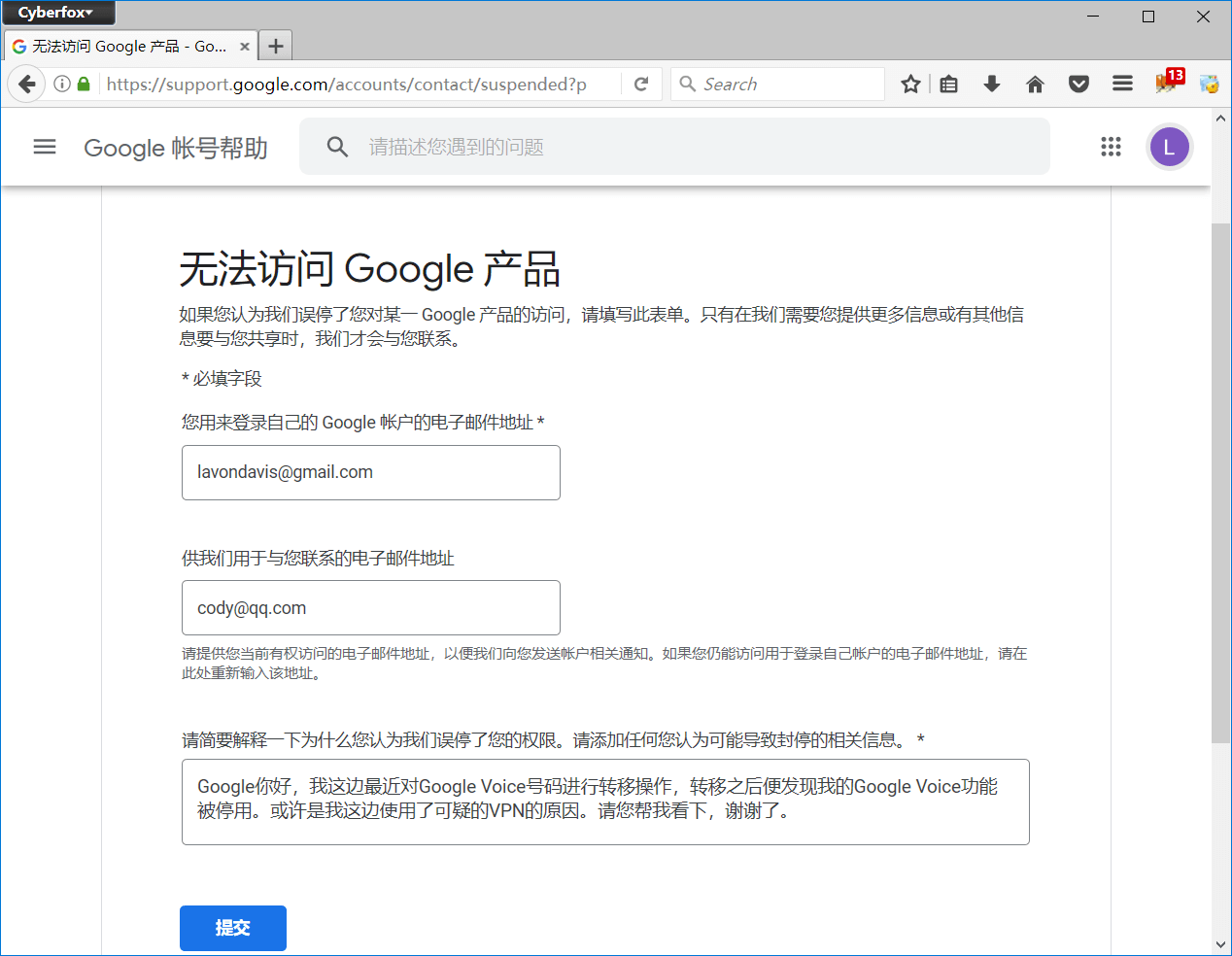Select the 无法访问 Google 产品 browser tab
The height and width of the screenshot is (956, 1232).
pyautogui.click(x=130, y=46)
